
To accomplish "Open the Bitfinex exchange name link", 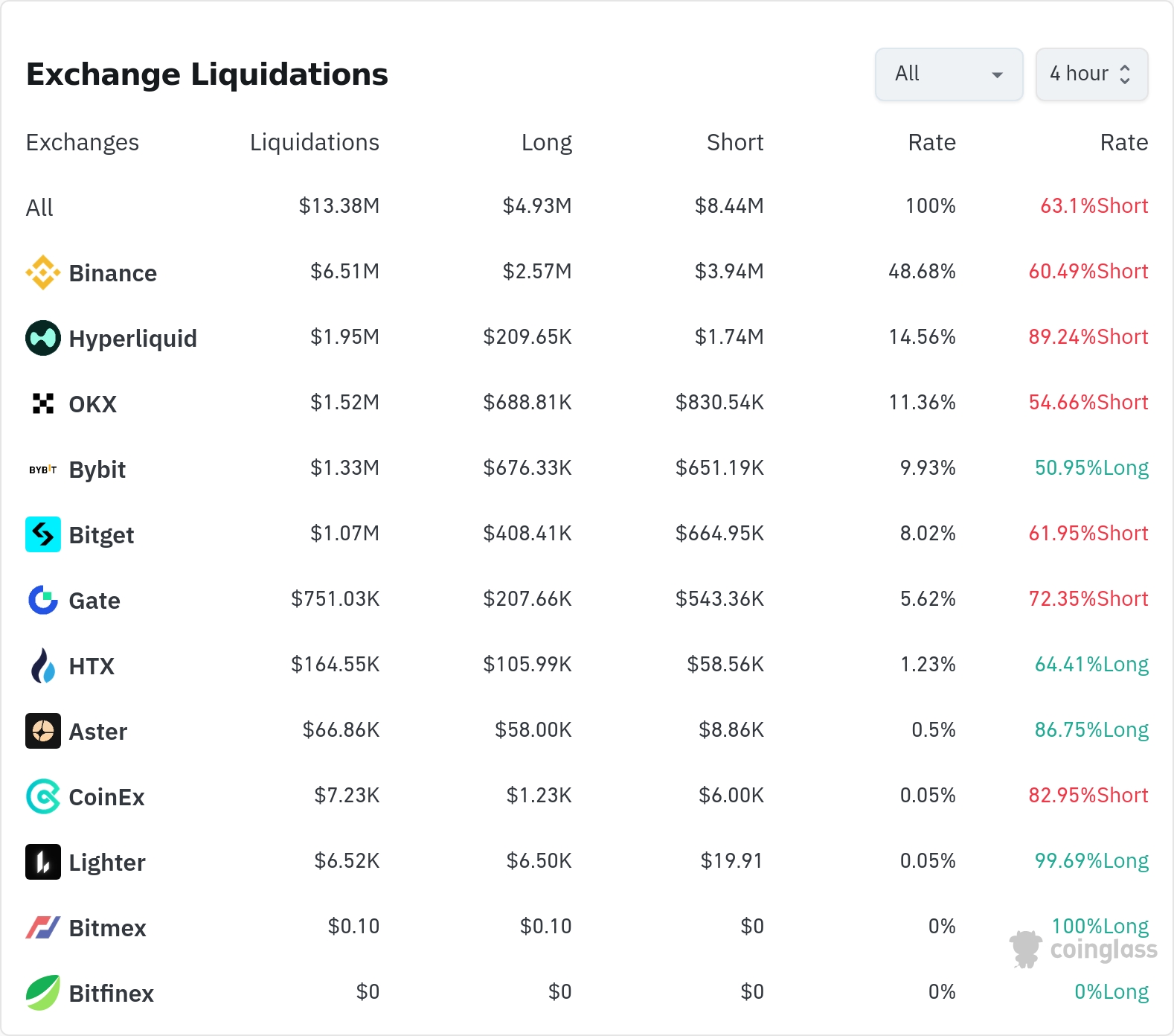I will coord(111,994).
